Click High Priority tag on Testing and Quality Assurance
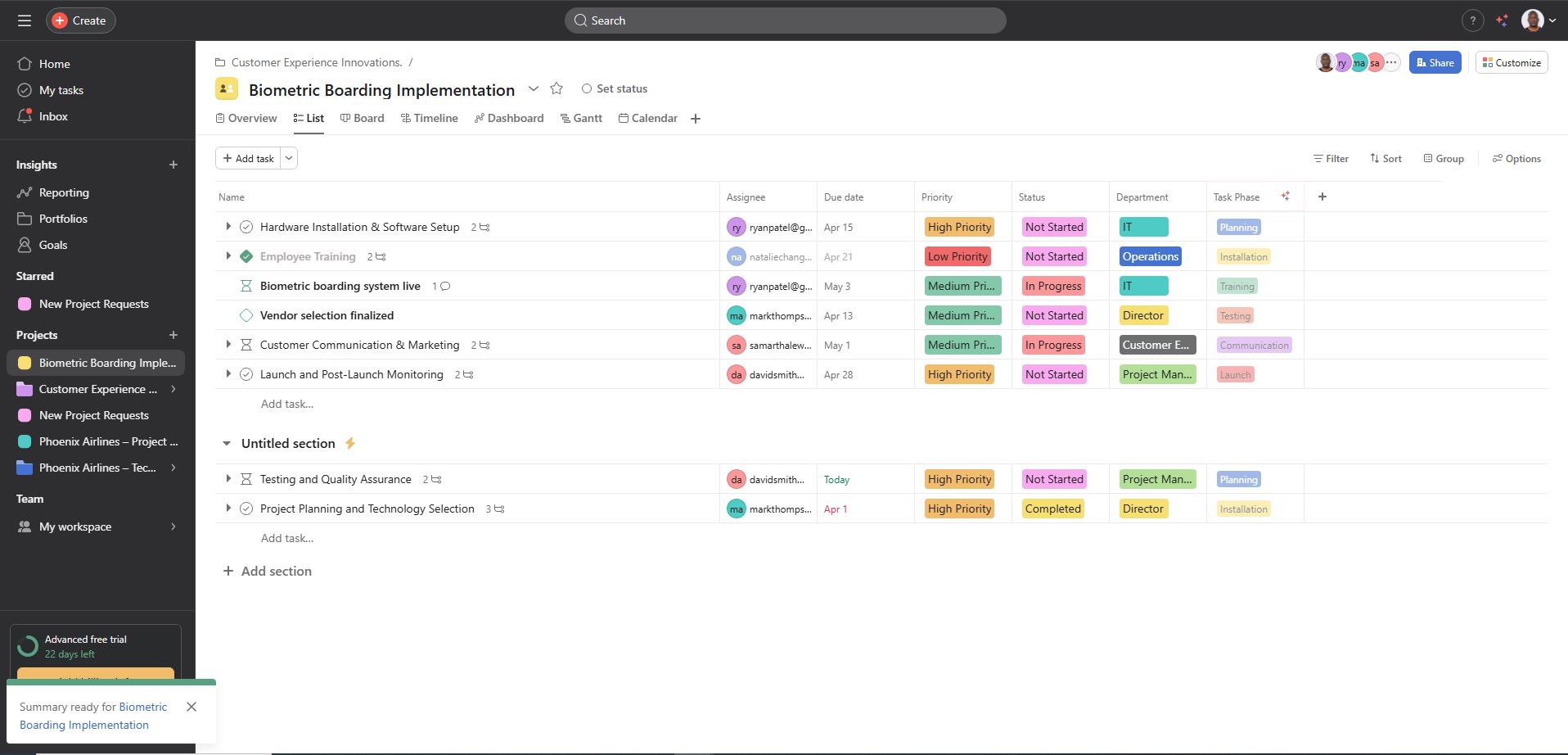 tap(959, 479)
